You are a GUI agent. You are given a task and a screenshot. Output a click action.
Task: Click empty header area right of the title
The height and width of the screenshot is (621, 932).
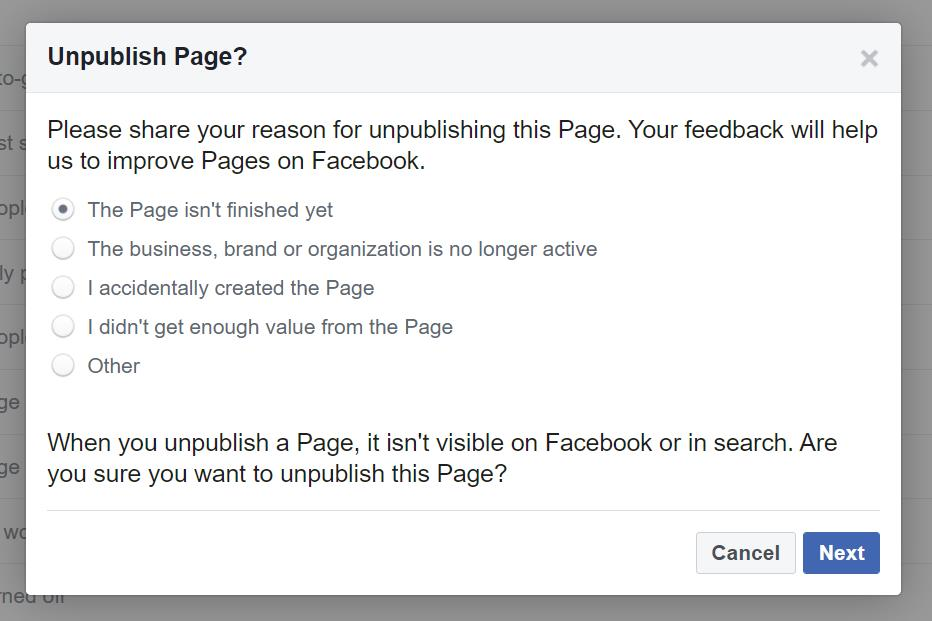pyautogui.click(x=550, y=57)
